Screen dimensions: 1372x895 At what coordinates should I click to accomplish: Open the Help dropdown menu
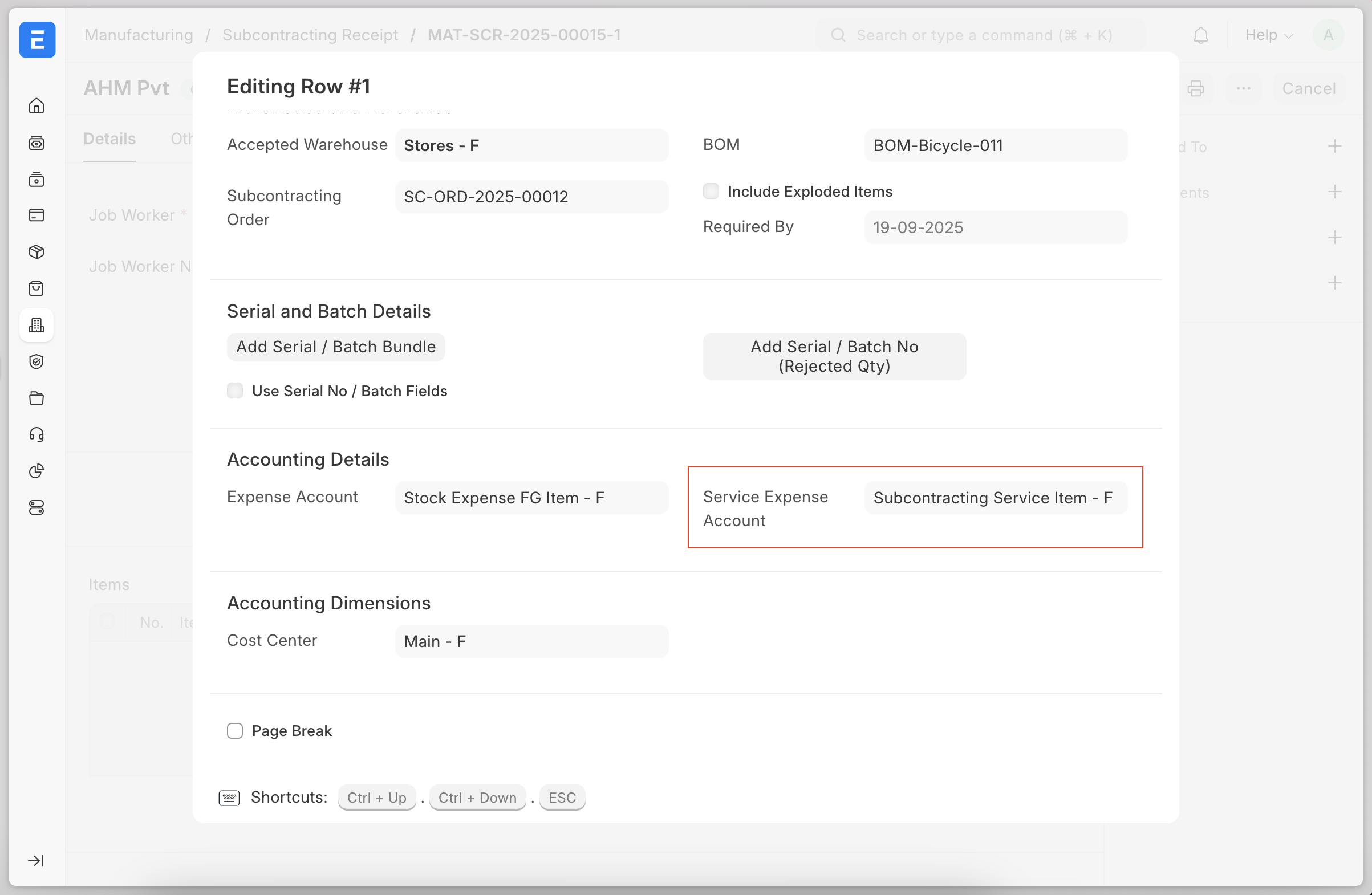[1268, 36]
